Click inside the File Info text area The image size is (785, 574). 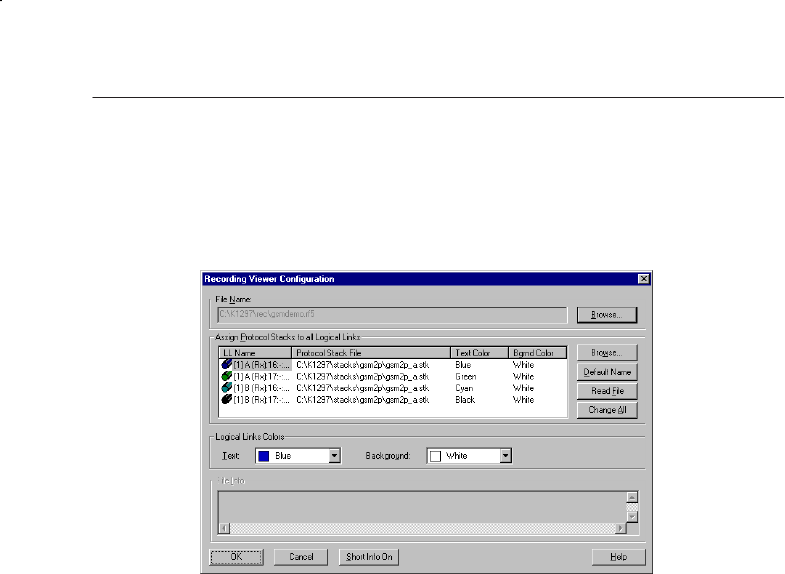pos(423,507)
